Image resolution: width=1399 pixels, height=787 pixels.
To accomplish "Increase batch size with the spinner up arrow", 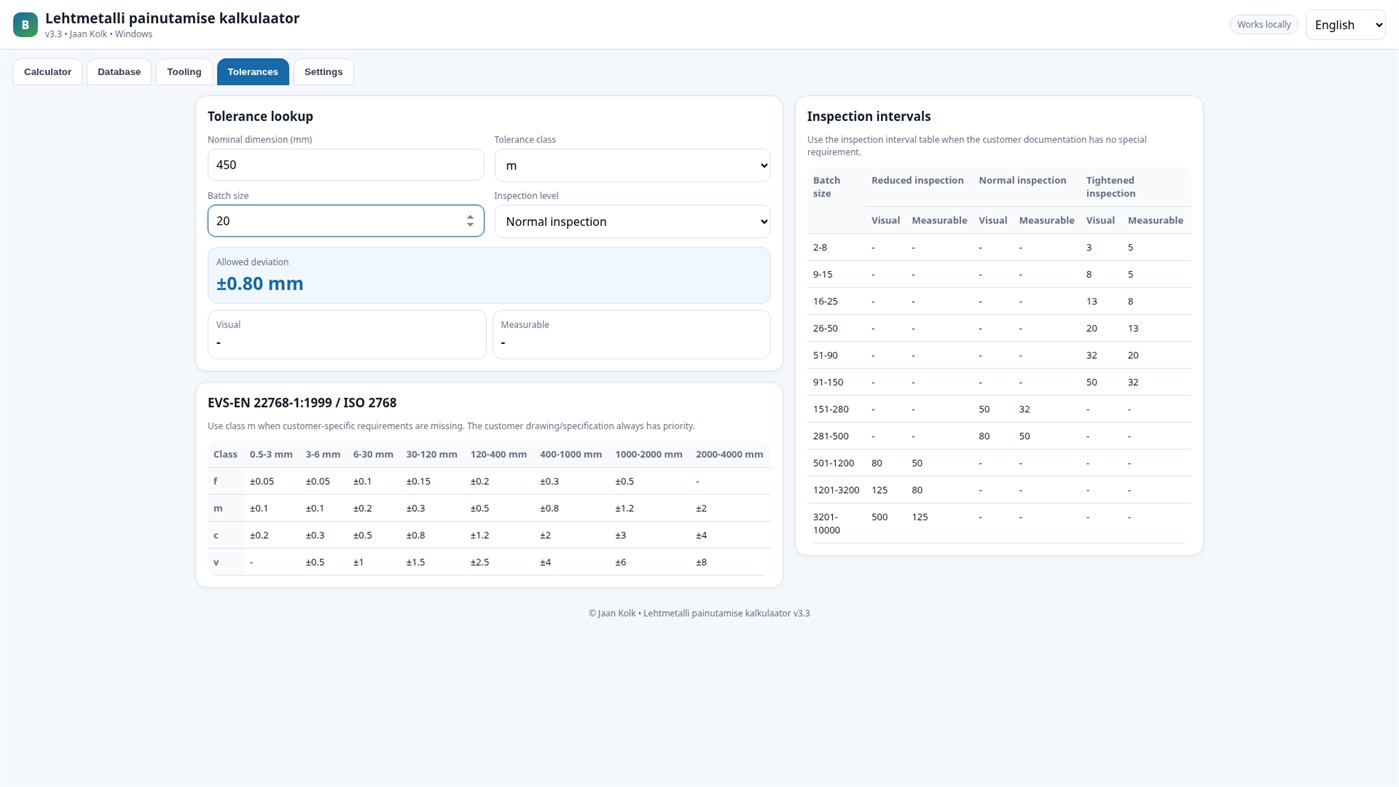I will point(470,216).
